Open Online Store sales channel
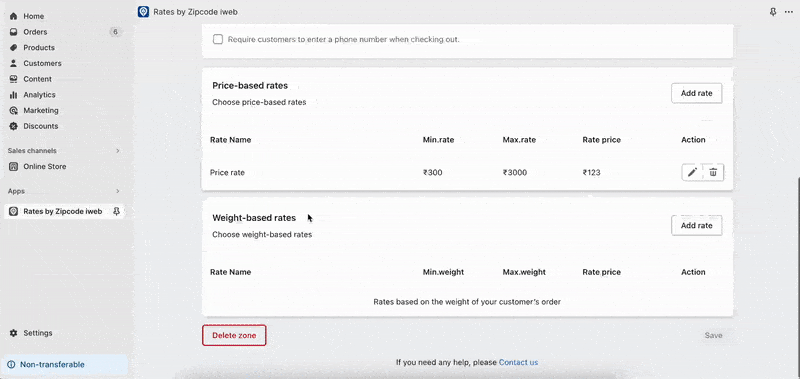800x379 pixels. [x=45, y=166]
